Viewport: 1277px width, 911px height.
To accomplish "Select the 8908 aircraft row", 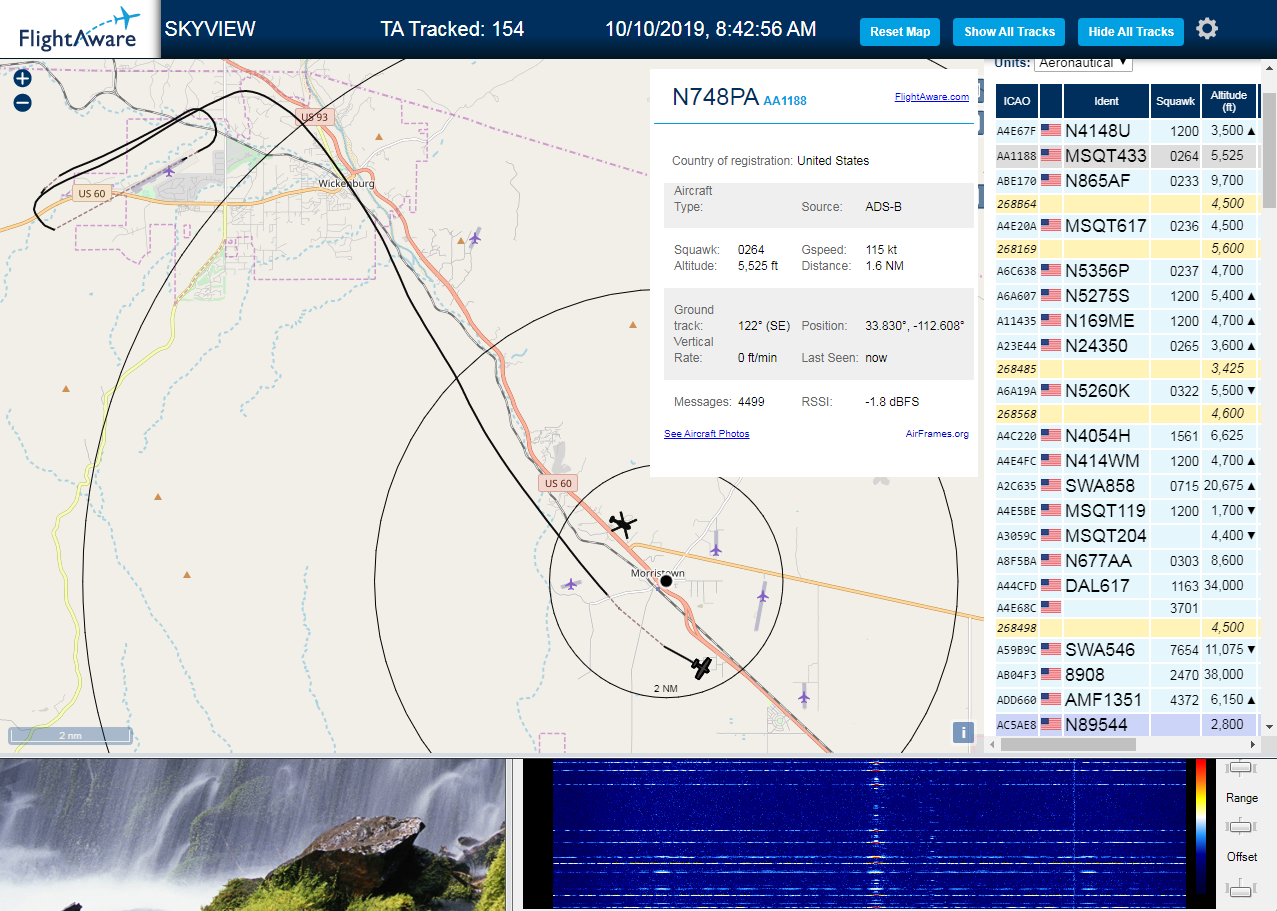I will (1127, 675).
